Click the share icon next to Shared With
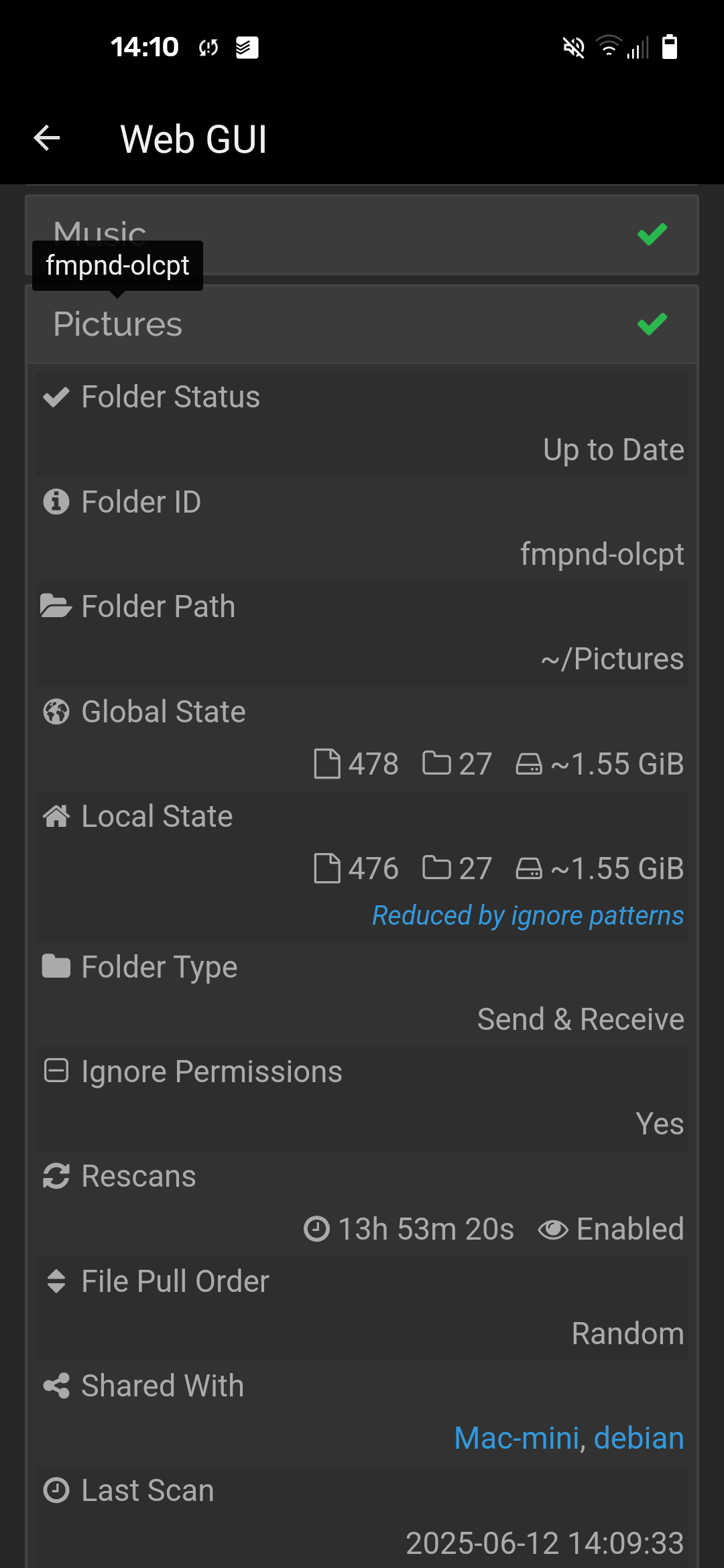 (57, 1386)
